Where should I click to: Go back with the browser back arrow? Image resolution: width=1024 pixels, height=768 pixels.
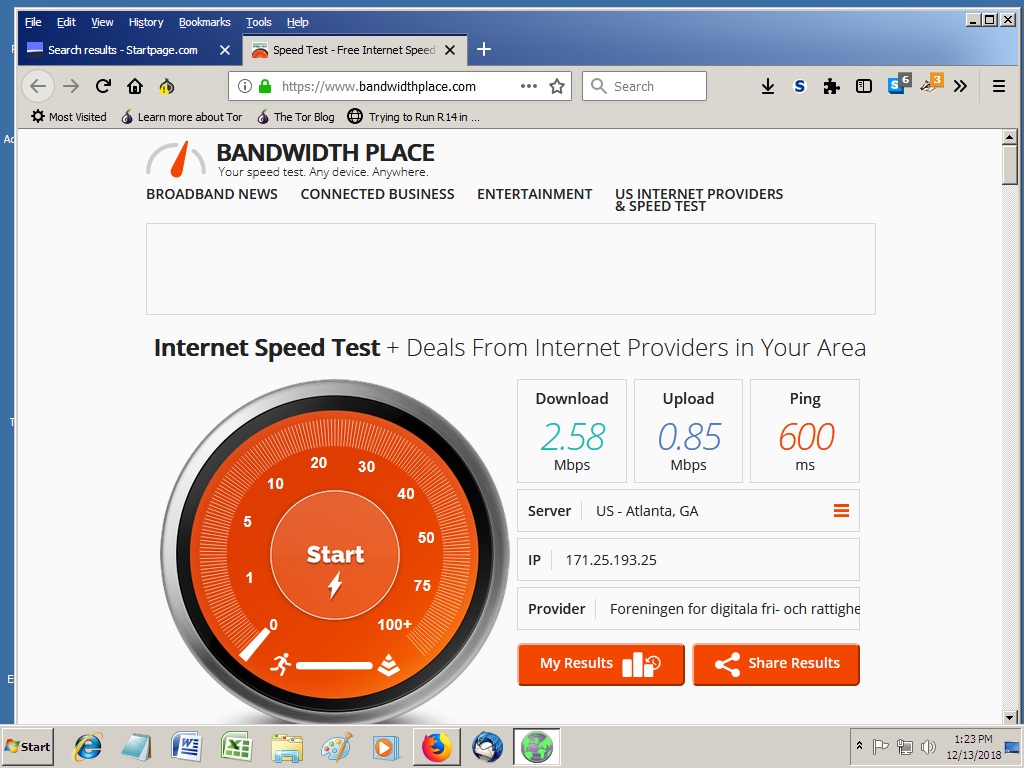click(38, 86)
